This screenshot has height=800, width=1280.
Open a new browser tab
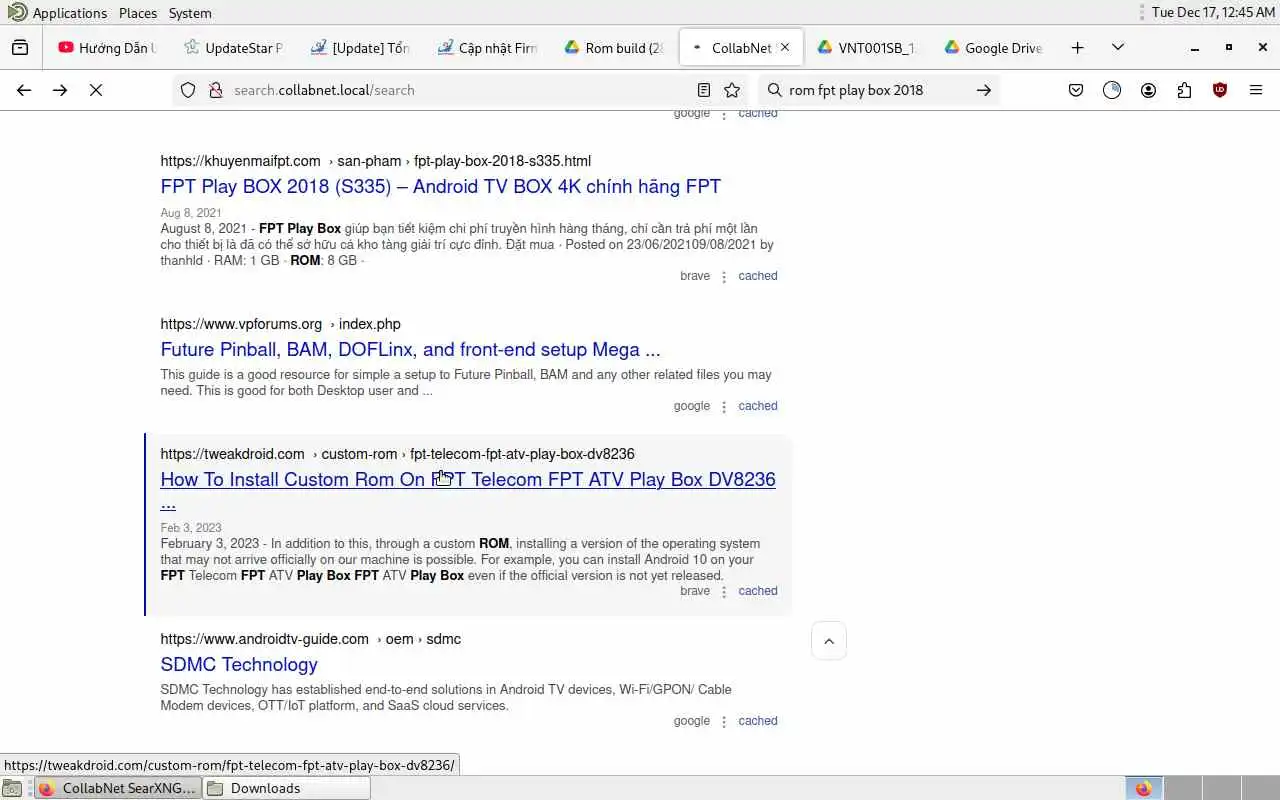tap(1077, 47)
